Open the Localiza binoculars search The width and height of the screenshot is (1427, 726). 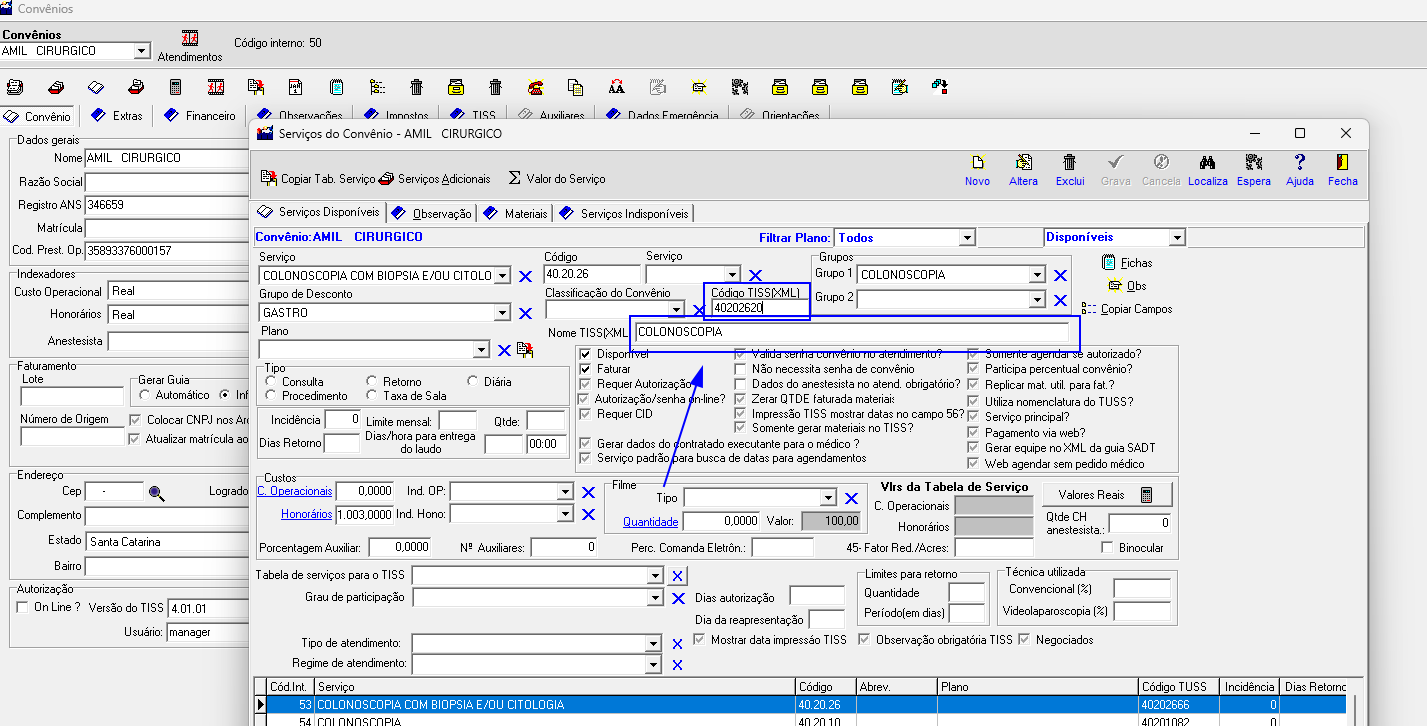click(x=1207, y=163)
